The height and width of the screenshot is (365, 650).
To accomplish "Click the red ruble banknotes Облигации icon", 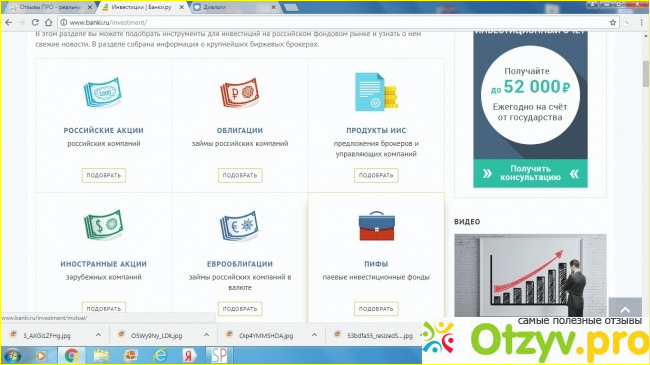I will coord(240,93).
